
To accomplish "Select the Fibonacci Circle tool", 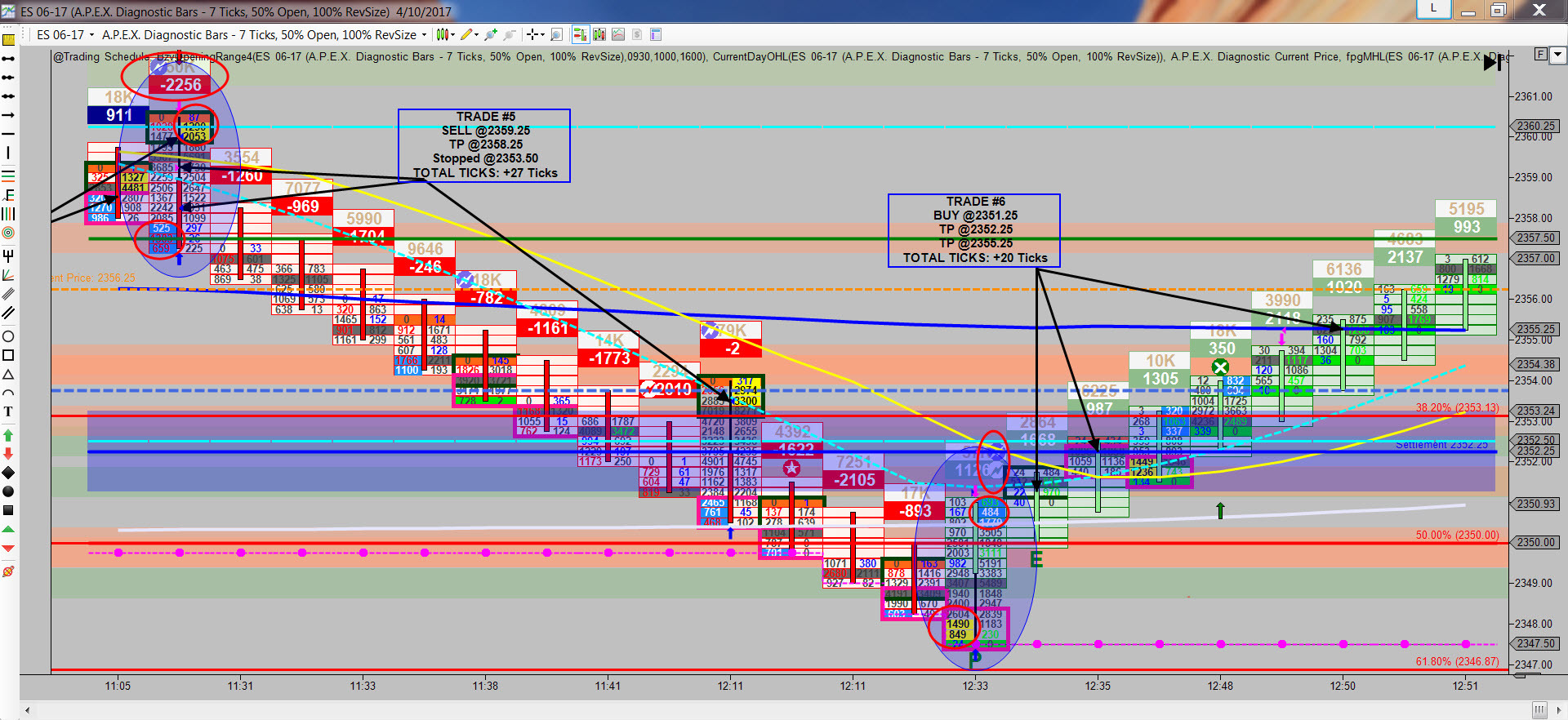I will coord(8,233).
